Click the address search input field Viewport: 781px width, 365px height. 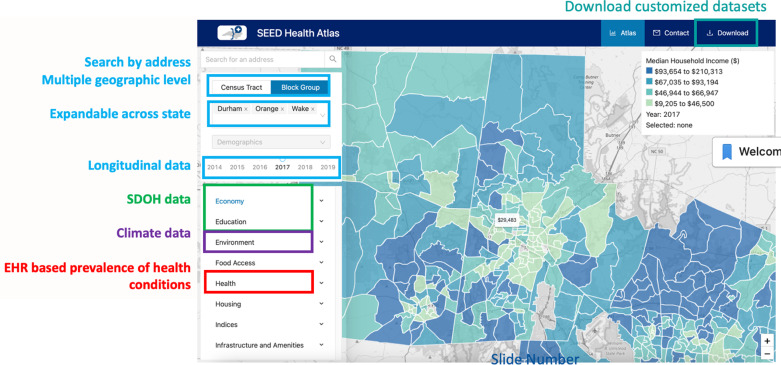click(263, 59)
